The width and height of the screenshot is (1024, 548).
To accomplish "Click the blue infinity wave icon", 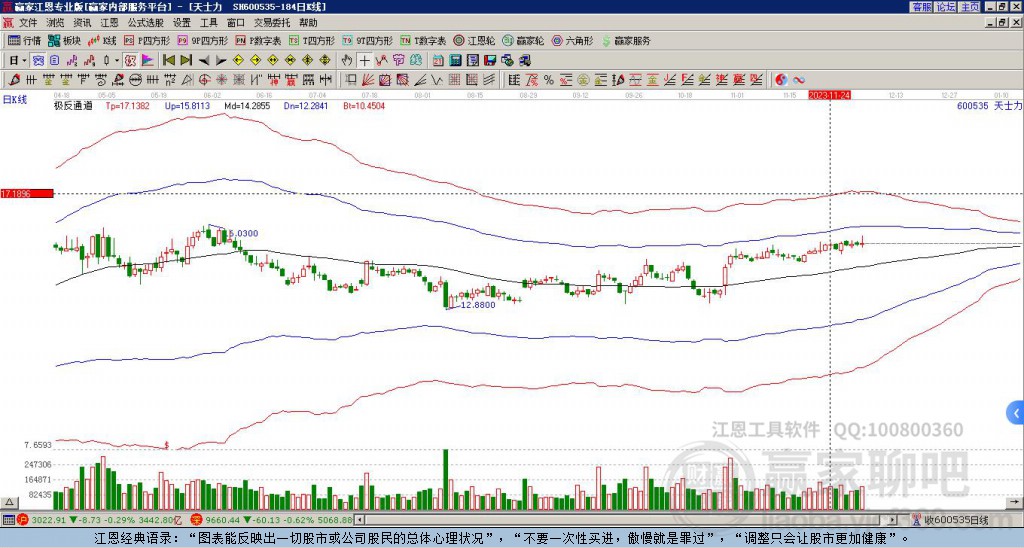I will (x=799, y=80).
